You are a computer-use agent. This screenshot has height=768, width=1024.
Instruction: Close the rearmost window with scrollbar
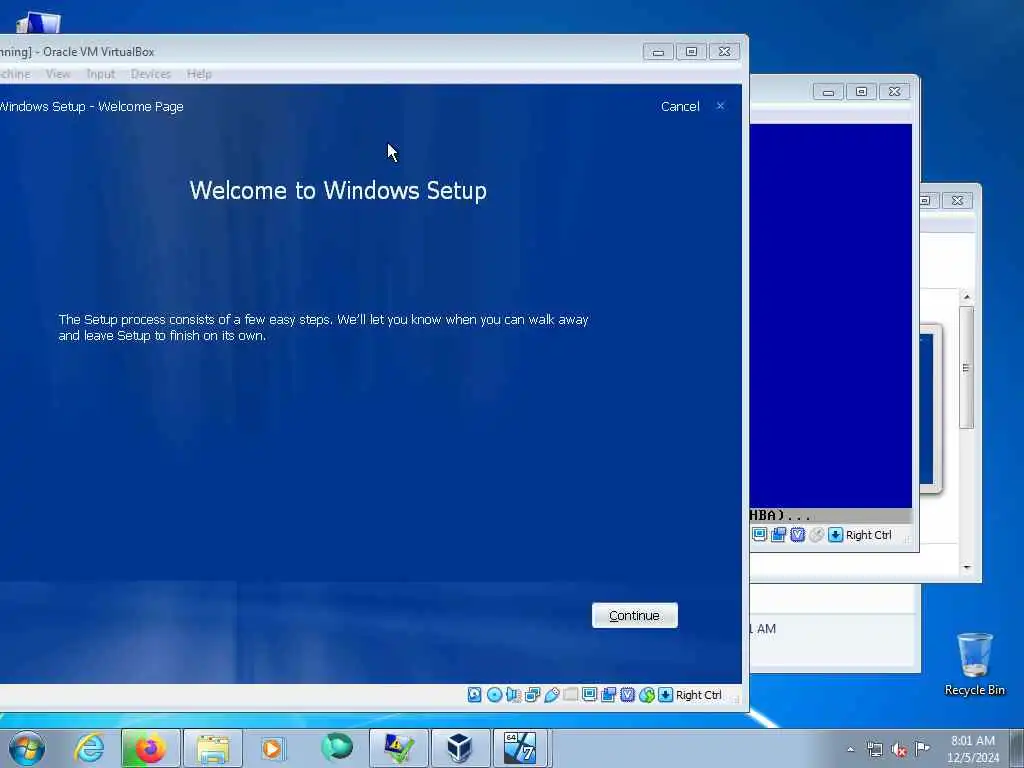957,200
